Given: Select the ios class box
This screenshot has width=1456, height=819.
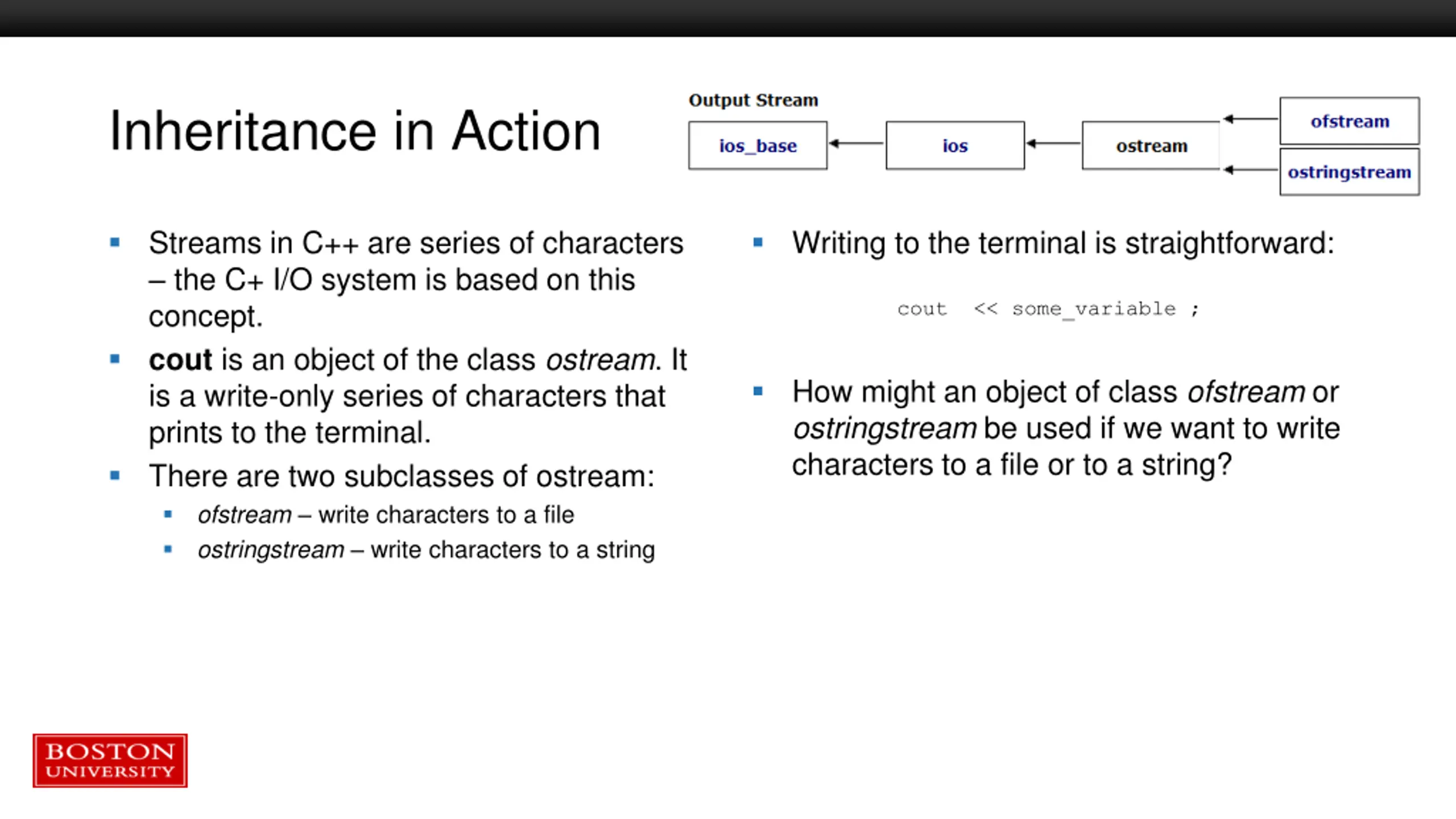Looking at the screenshot, I should [x=955, y=146].
